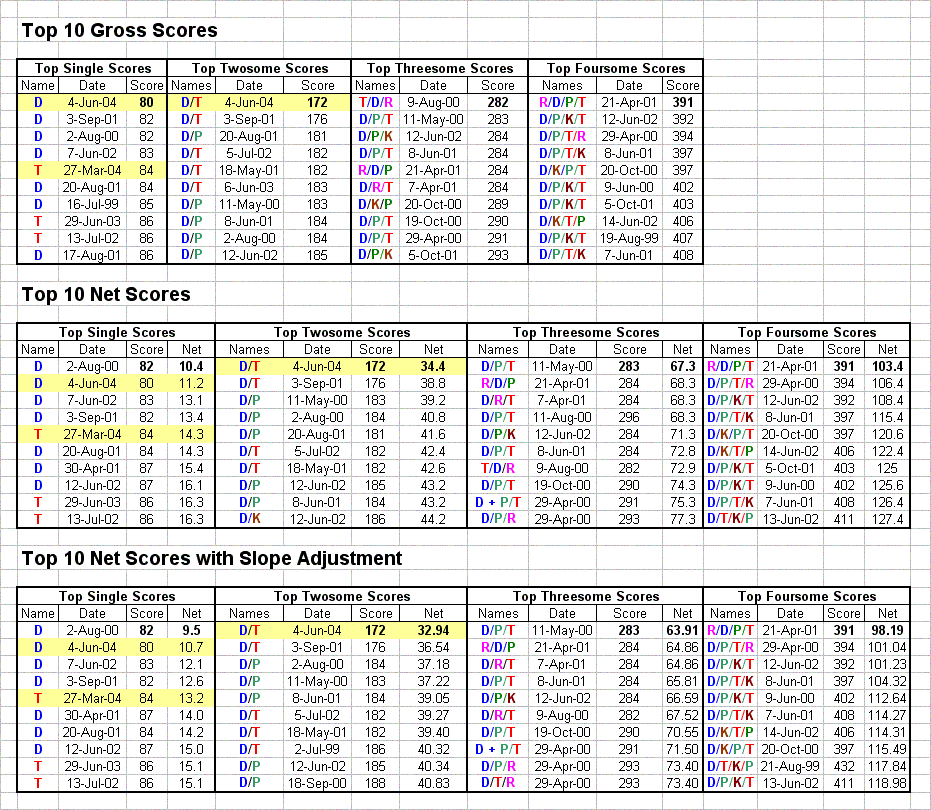Select the 44.2 twosome net cell

pos(433,519)
